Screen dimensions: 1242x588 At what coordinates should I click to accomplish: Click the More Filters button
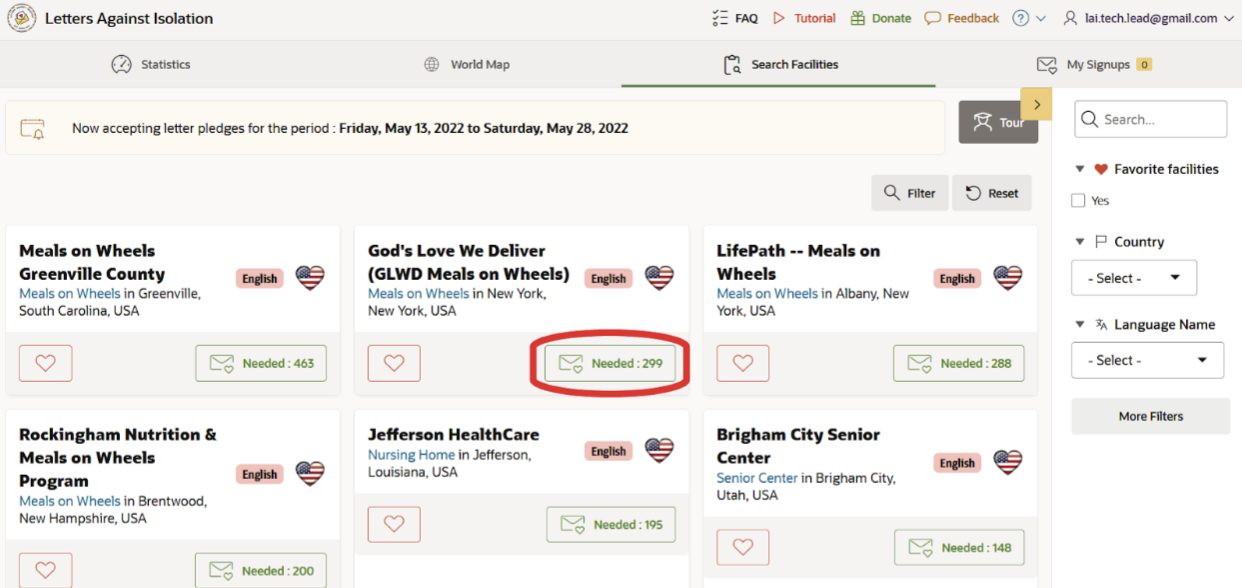1150,416
